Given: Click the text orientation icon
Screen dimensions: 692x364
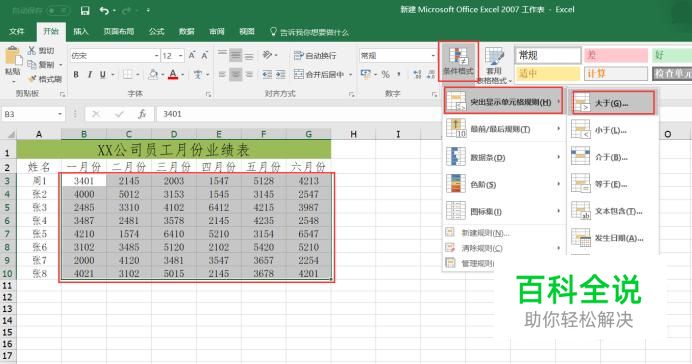Looking at the screenshot, I should (x=267, y=55).
